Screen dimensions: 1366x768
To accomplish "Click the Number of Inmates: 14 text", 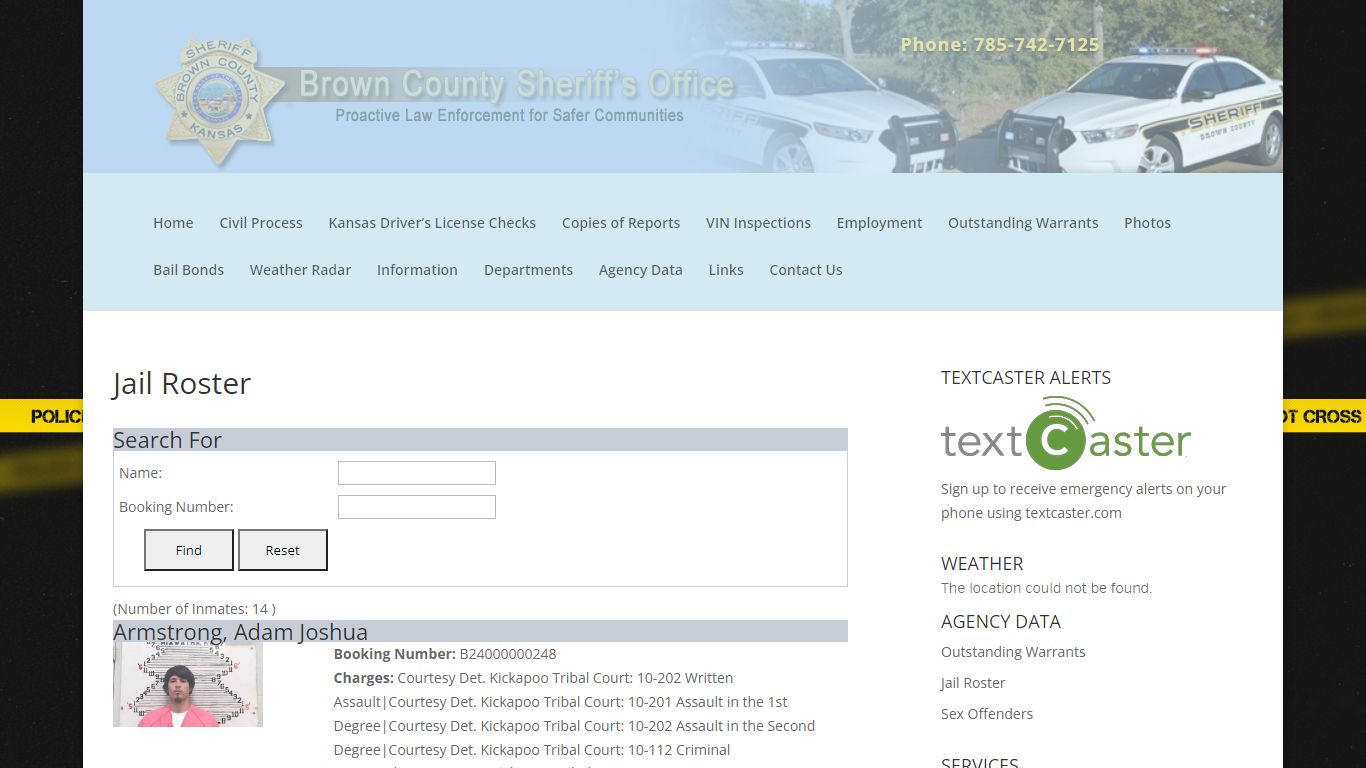I will pos(194,609).
